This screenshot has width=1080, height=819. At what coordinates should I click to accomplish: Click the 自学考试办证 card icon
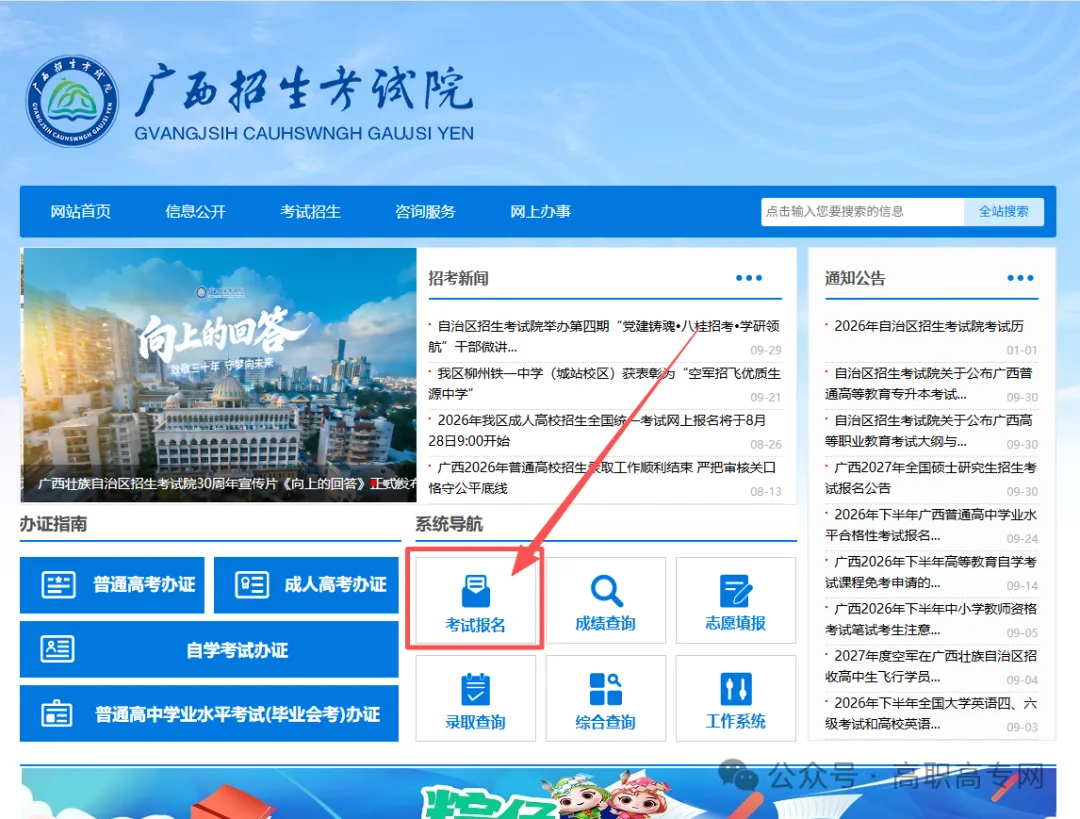(x=58, y=649)
